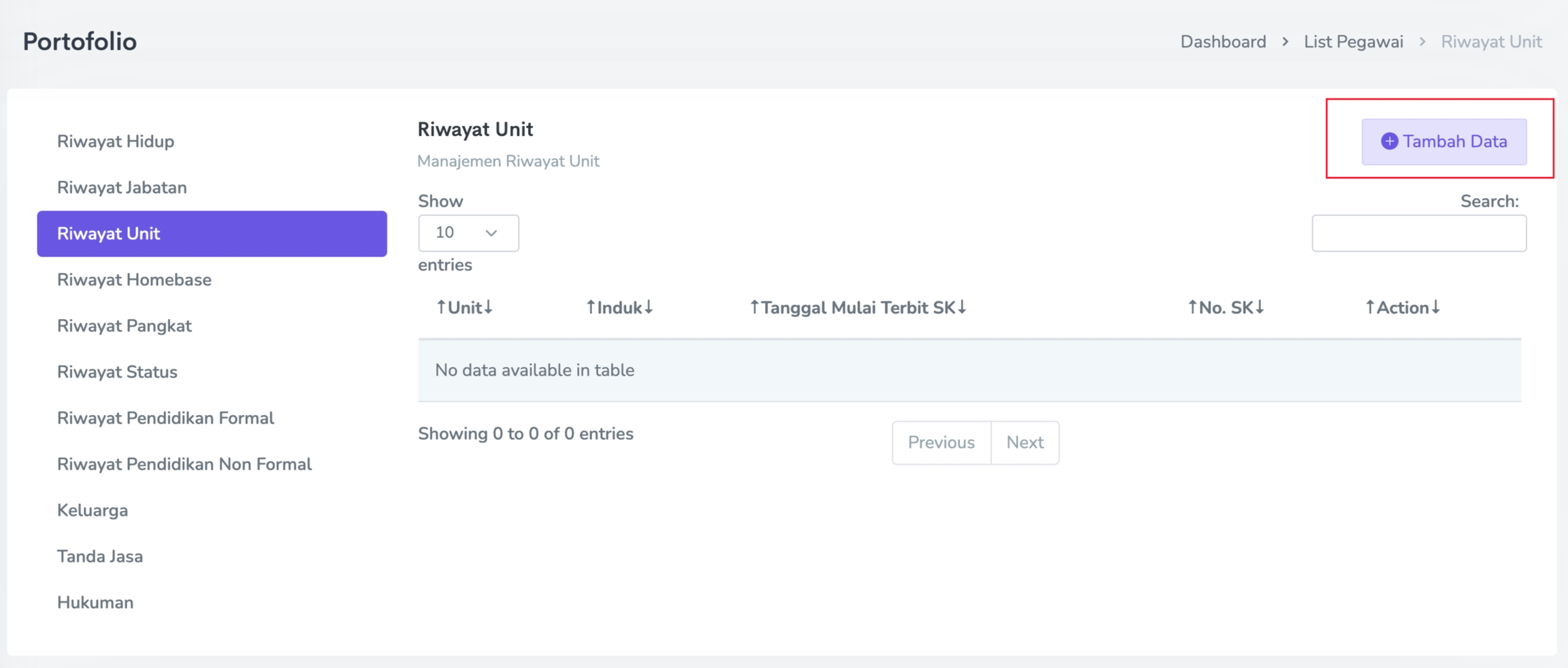Open the Keluarga section
Viewport: 1568px width, 668px height.
(93, 511)
